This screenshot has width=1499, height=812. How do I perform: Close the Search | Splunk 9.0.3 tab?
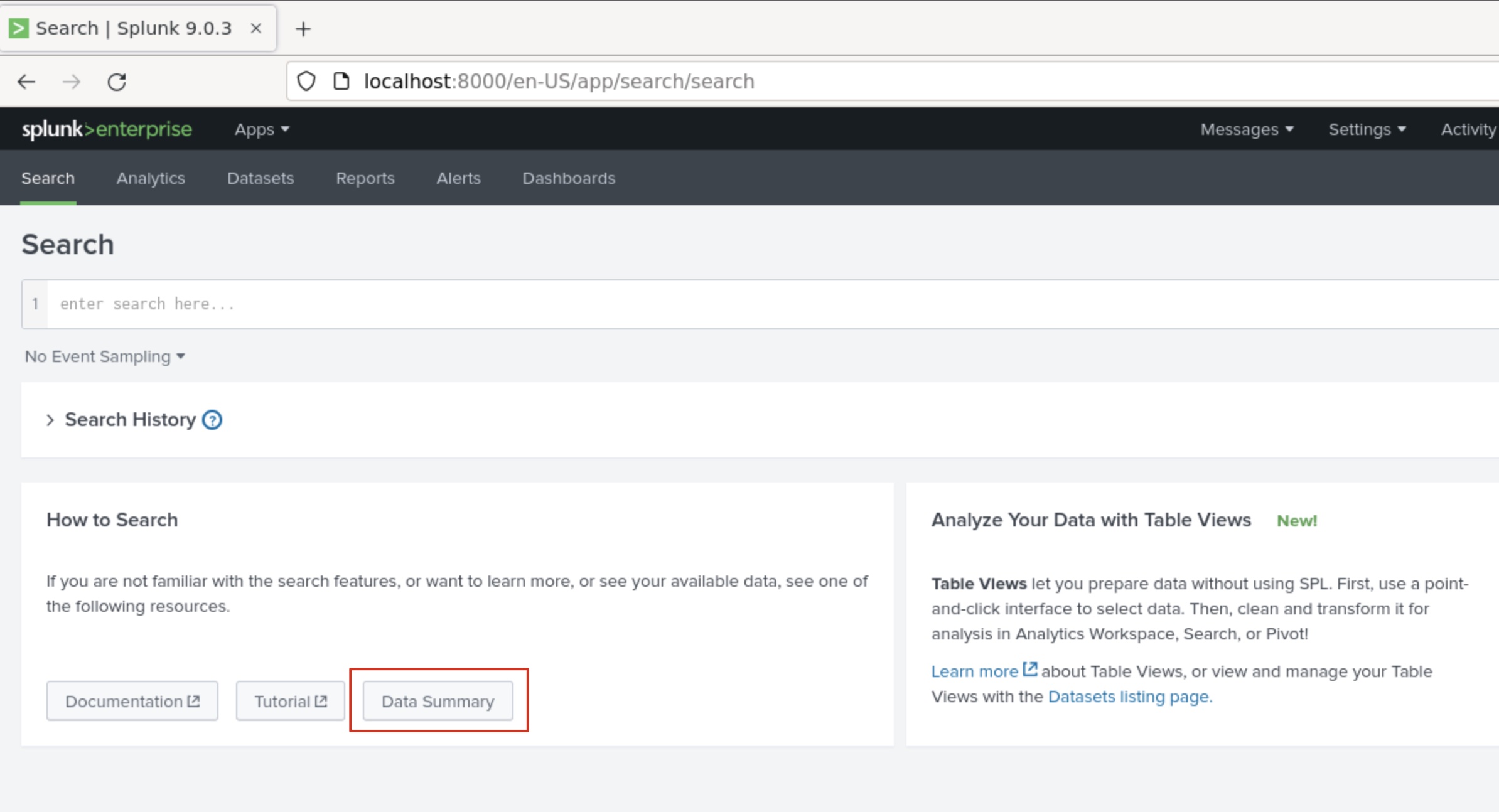tap(255, 28)
